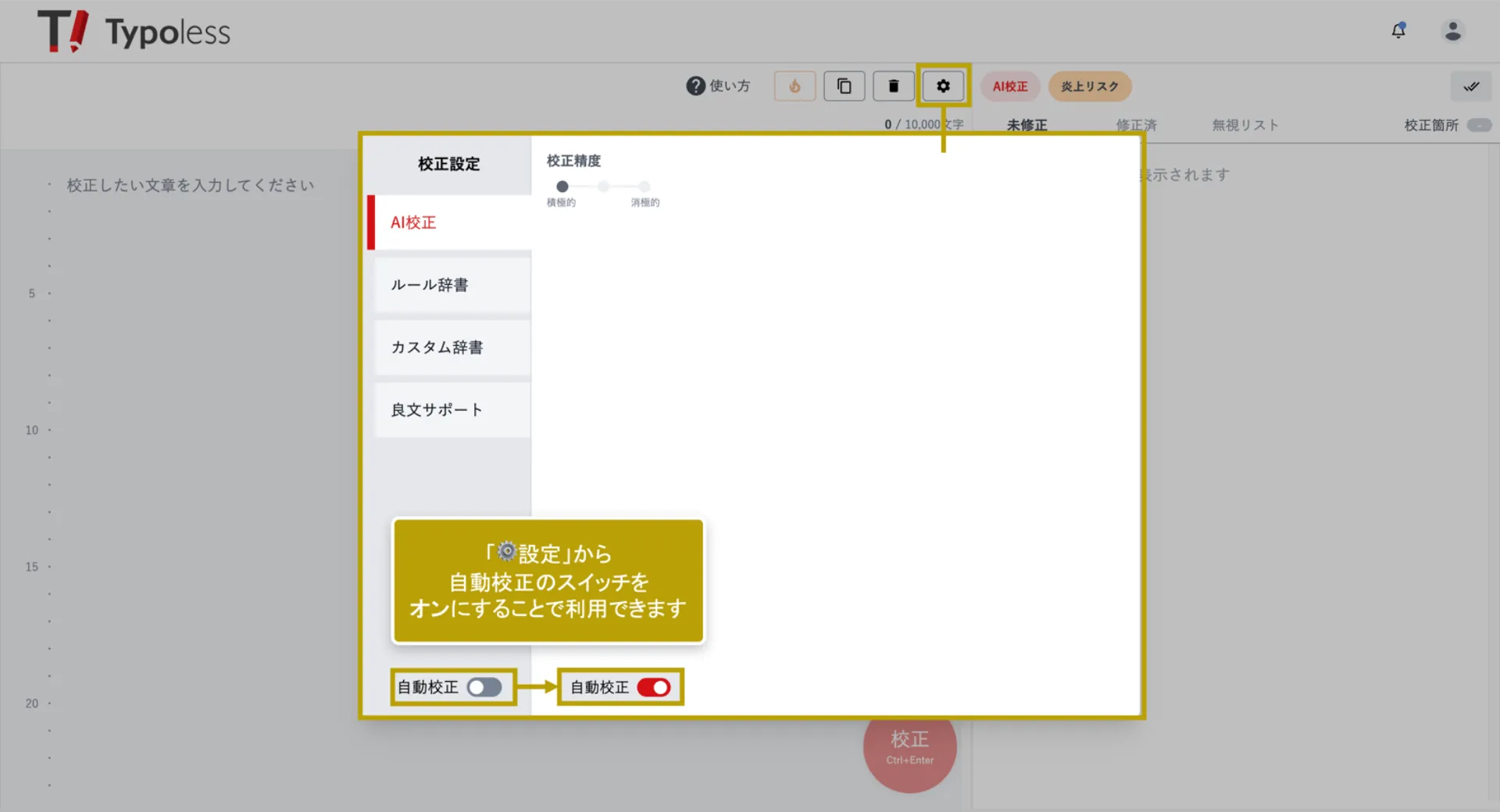The image size is (1500, 812).
Task: Set 校正精度 slider to 消極的 stop
Action: [644, 187]
